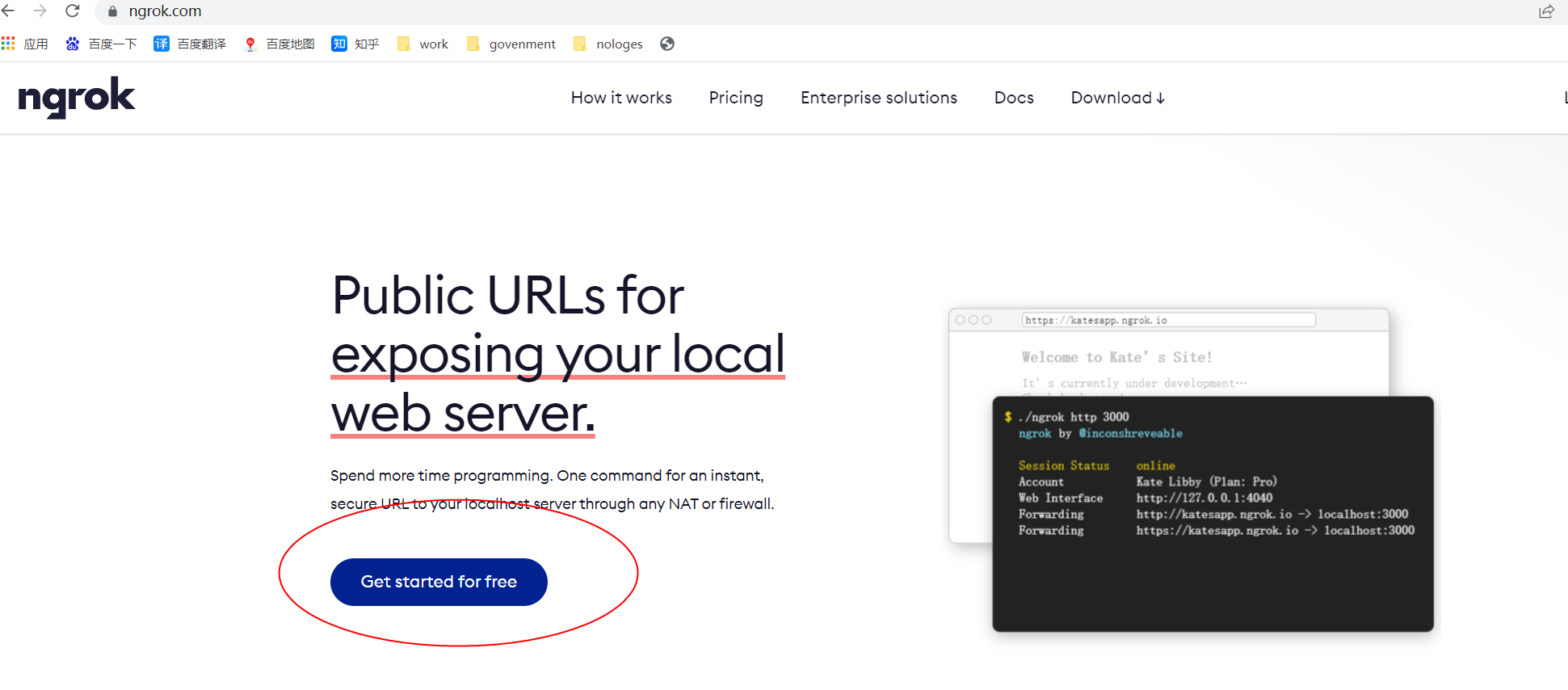The height and width of the screenshot is (690, 1568).
Task: Click the "http://127.0.0.1:4040" web interface text
Action: 1204,499
